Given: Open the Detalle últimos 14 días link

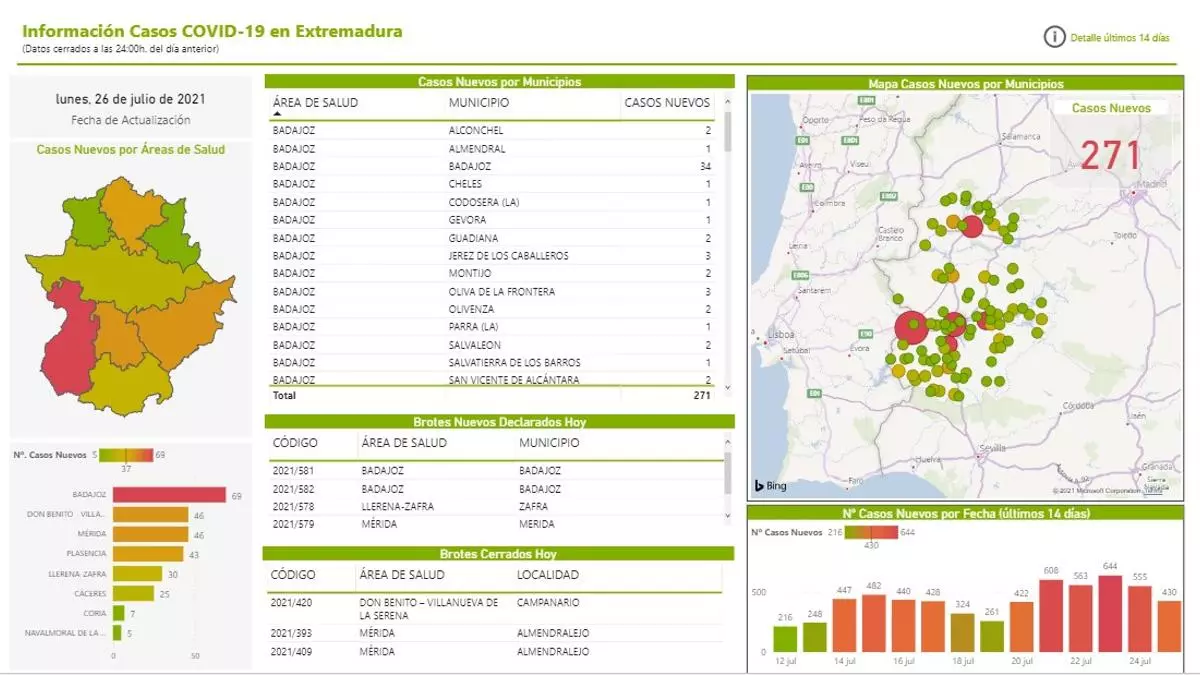Looking at the screenshot, I should (1119, 38).
